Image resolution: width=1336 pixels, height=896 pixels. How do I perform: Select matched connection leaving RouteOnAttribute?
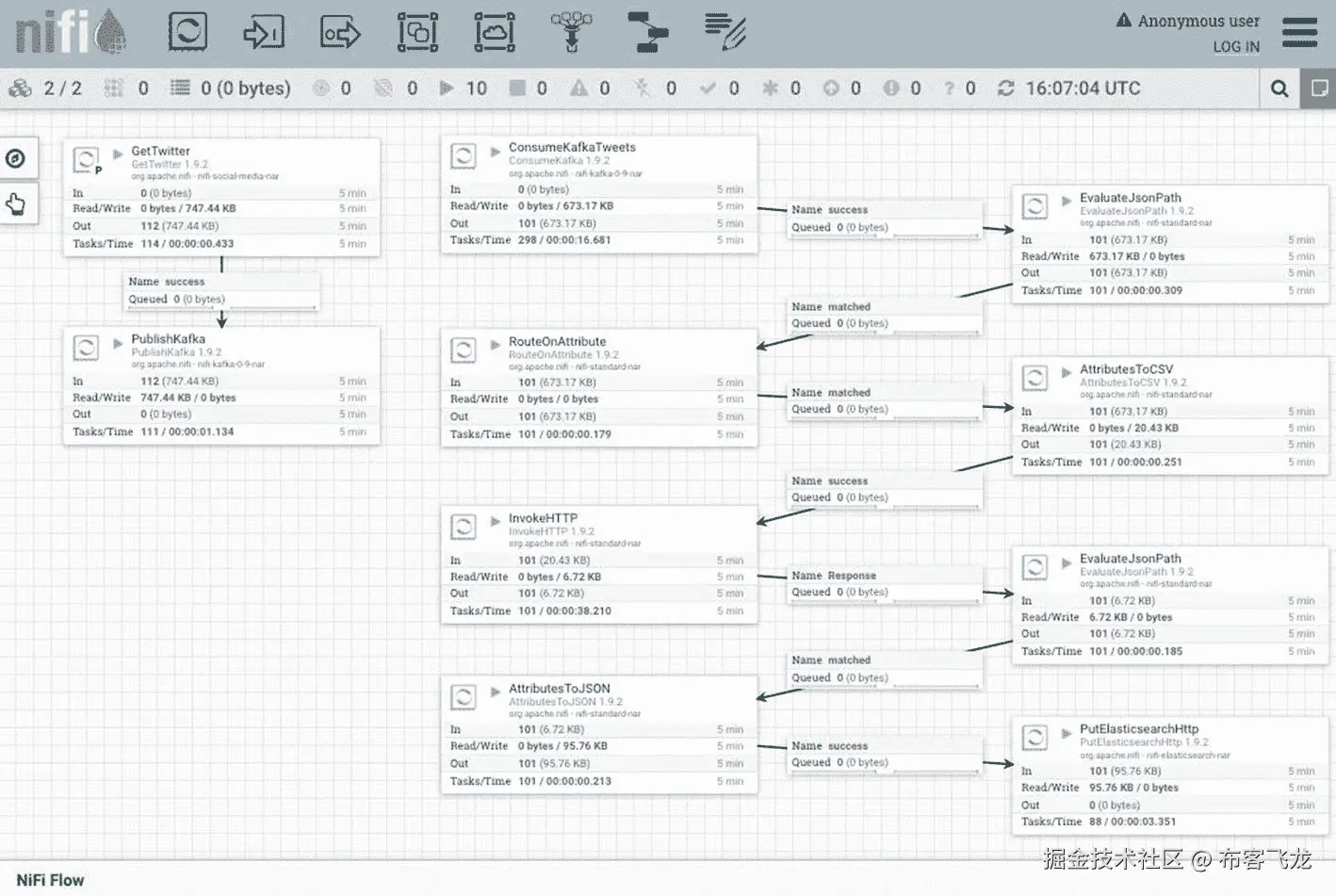[x=885, y=400]
